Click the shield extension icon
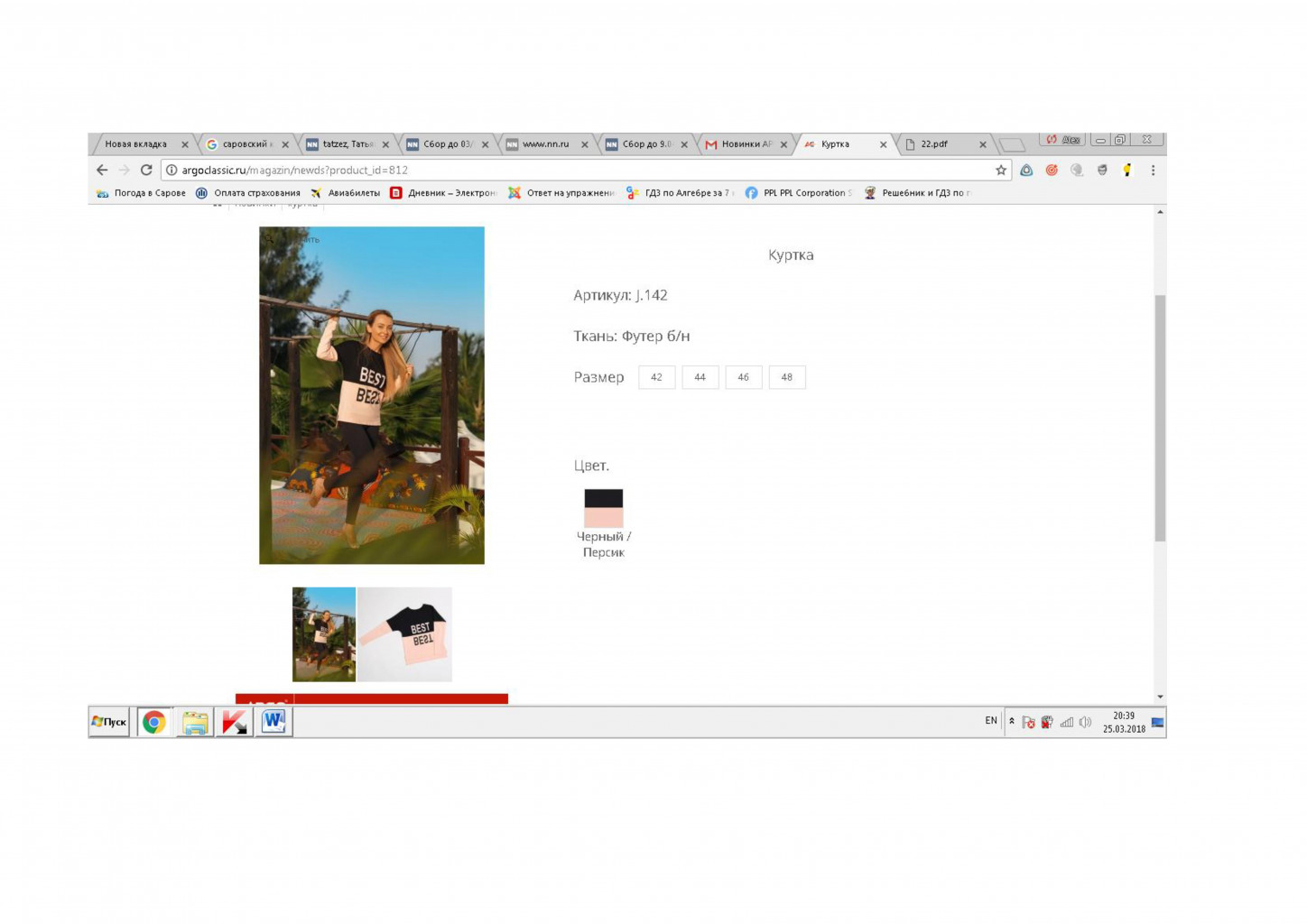This screenshot has height=924, width=1307. pos(1102,170)
